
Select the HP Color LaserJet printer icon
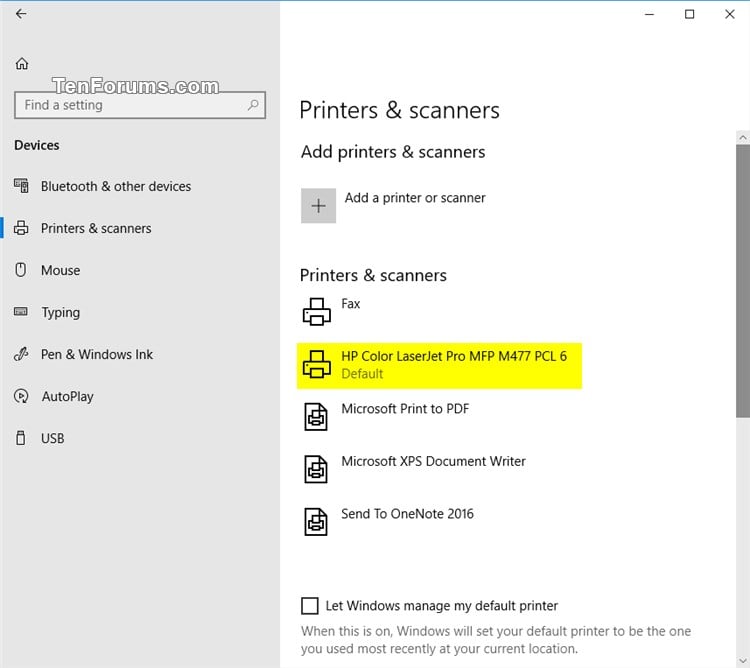316,364
